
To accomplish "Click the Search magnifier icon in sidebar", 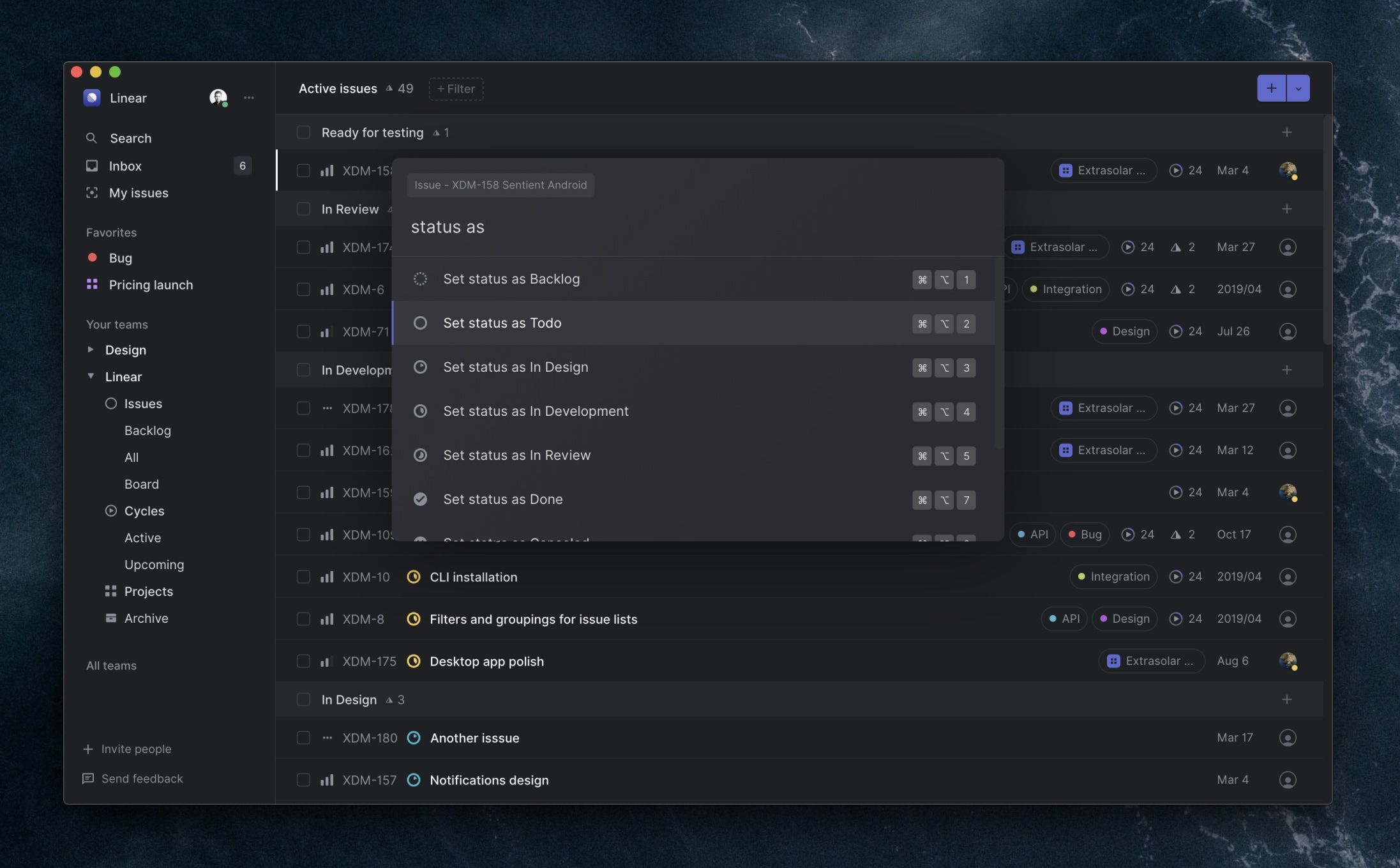I will click(91, 138).
